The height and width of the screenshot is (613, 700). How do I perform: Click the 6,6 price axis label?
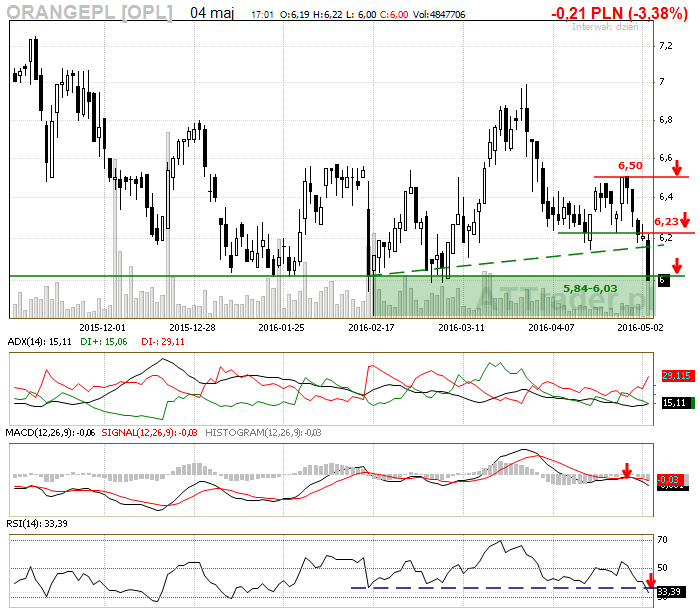(666, 158)
